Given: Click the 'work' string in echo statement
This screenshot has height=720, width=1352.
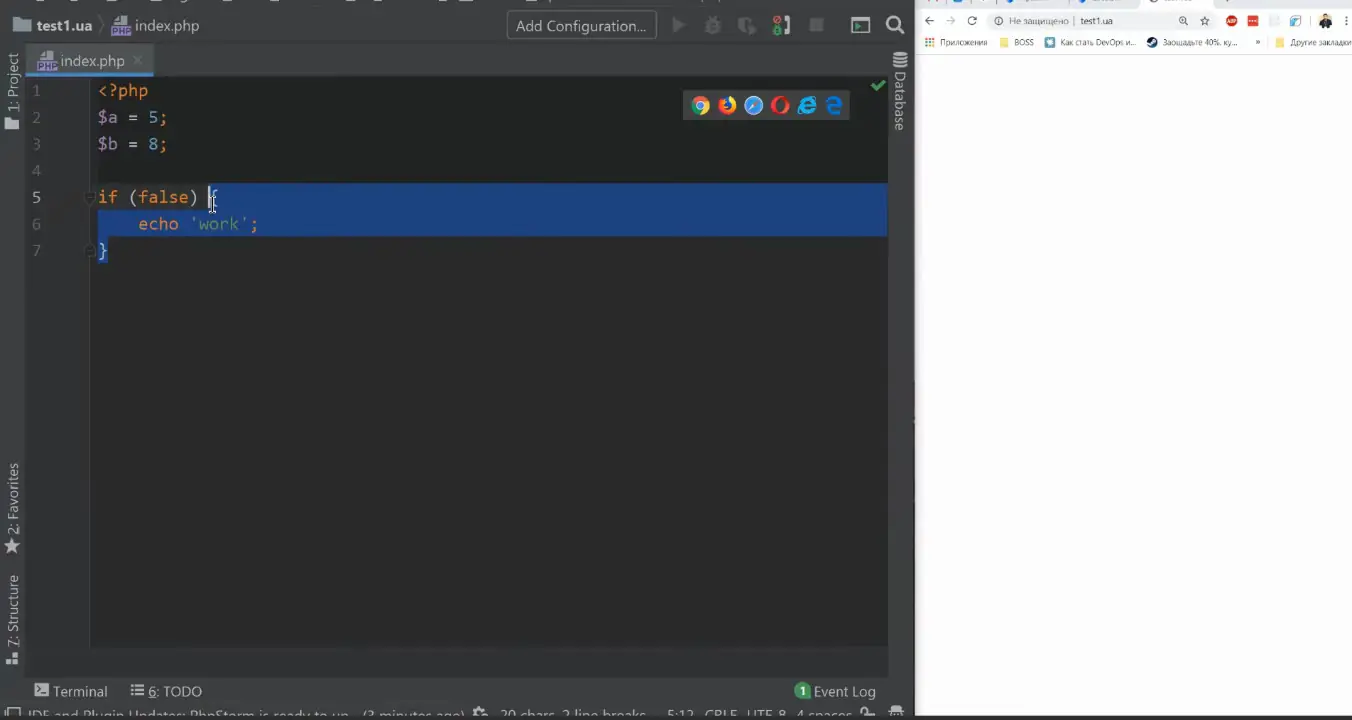Looking at the screenshot, I should click(x=218, y=224).
